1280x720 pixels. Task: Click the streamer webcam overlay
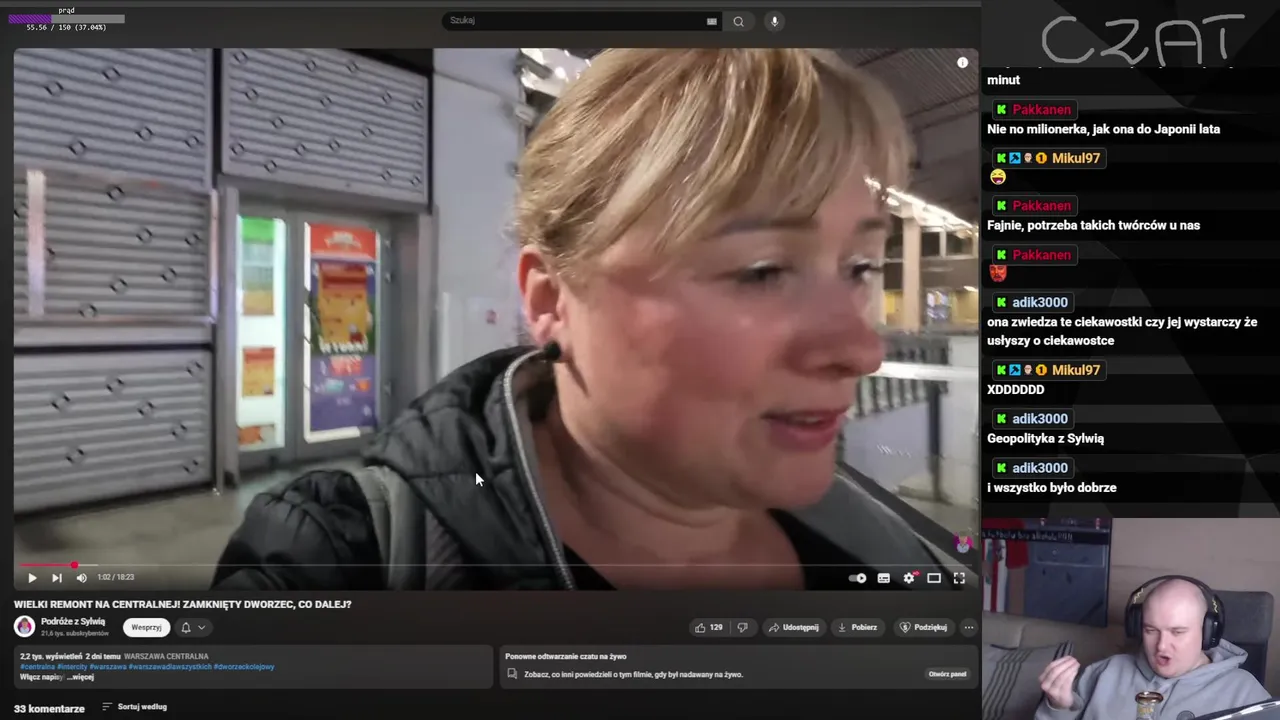coord(1130,618)
